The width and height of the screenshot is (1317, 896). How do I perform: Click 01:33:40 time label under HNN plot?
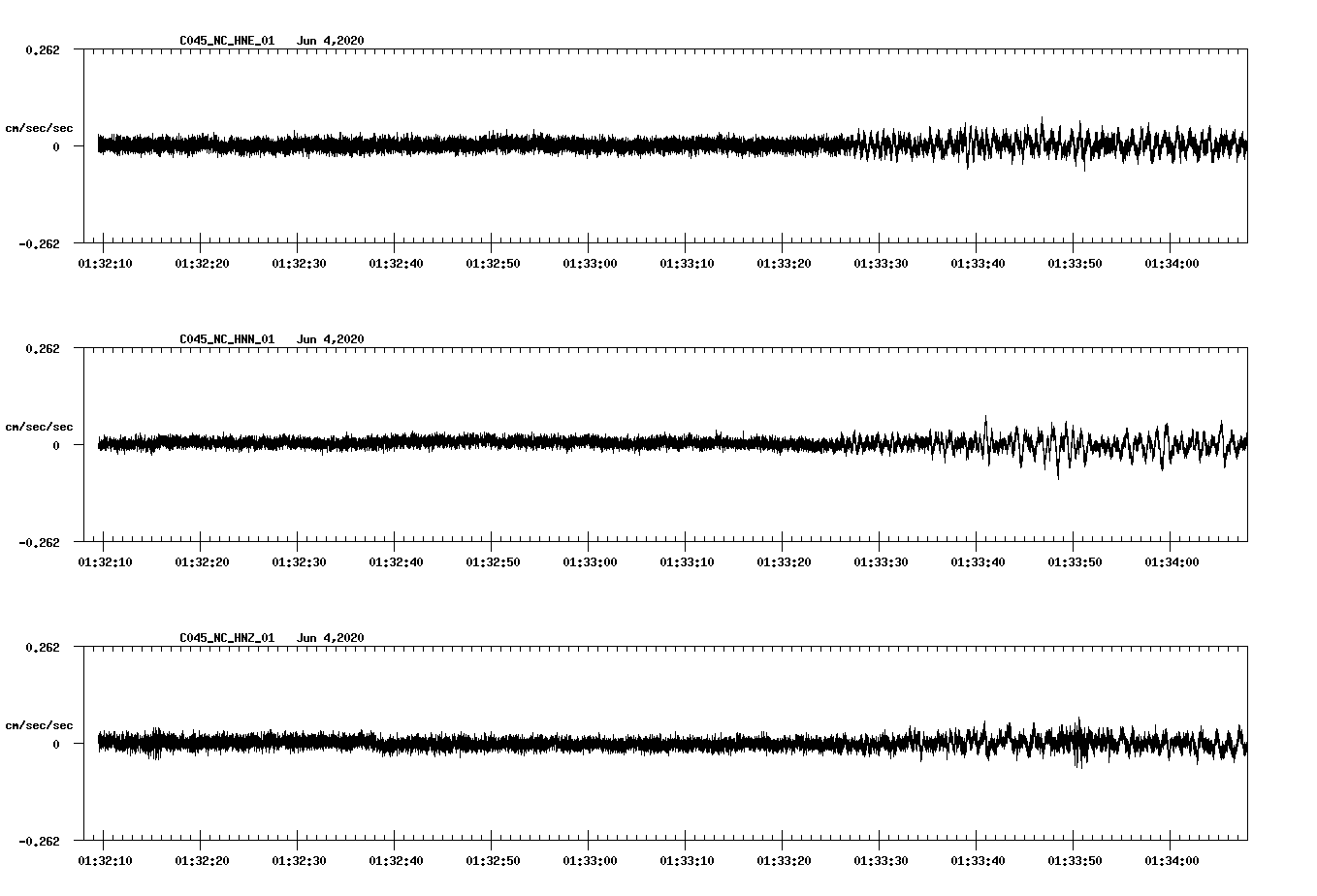tap(978, 562)
